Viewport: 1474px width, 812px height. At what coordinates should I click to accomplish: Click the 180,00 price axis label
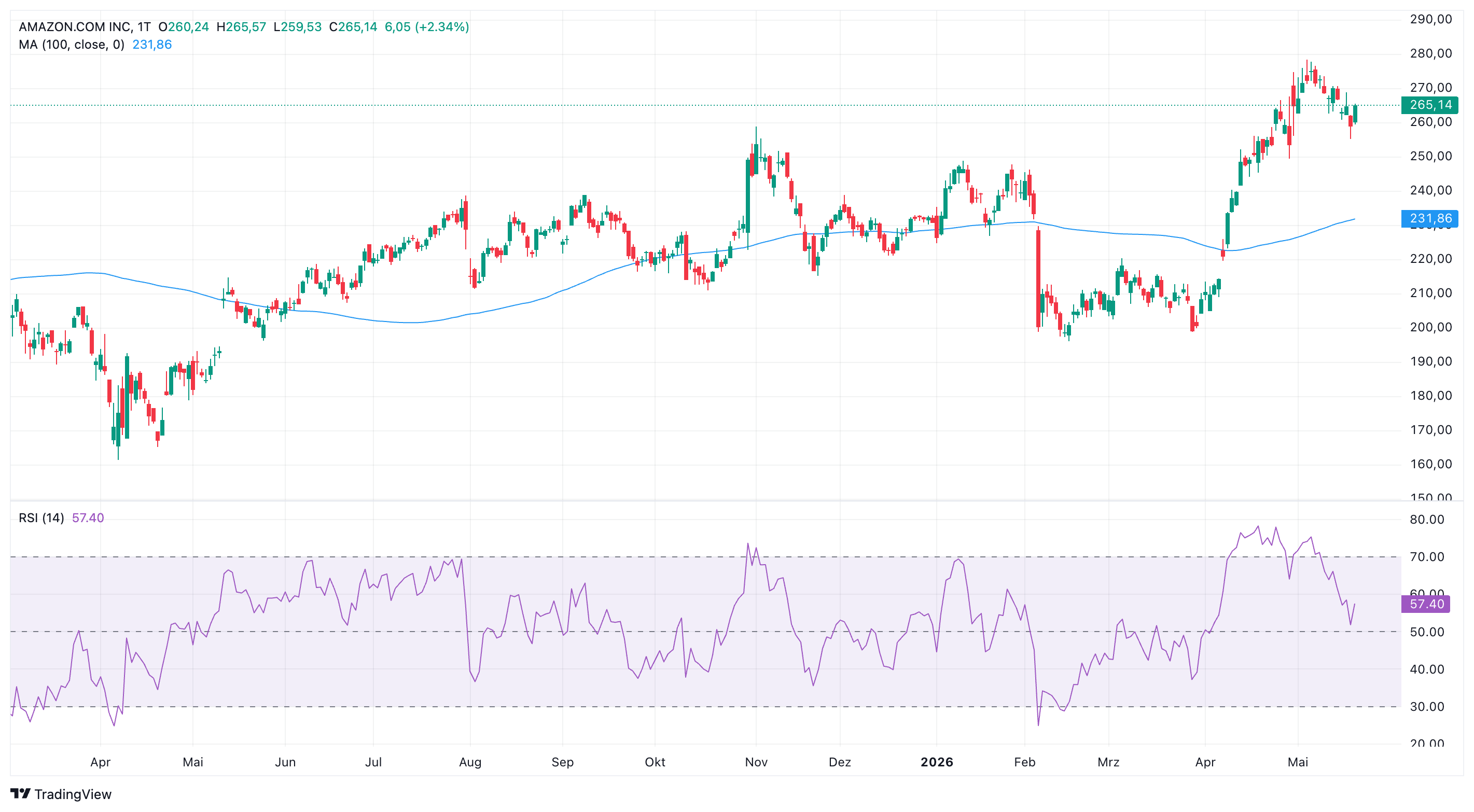pos(1430,396)
